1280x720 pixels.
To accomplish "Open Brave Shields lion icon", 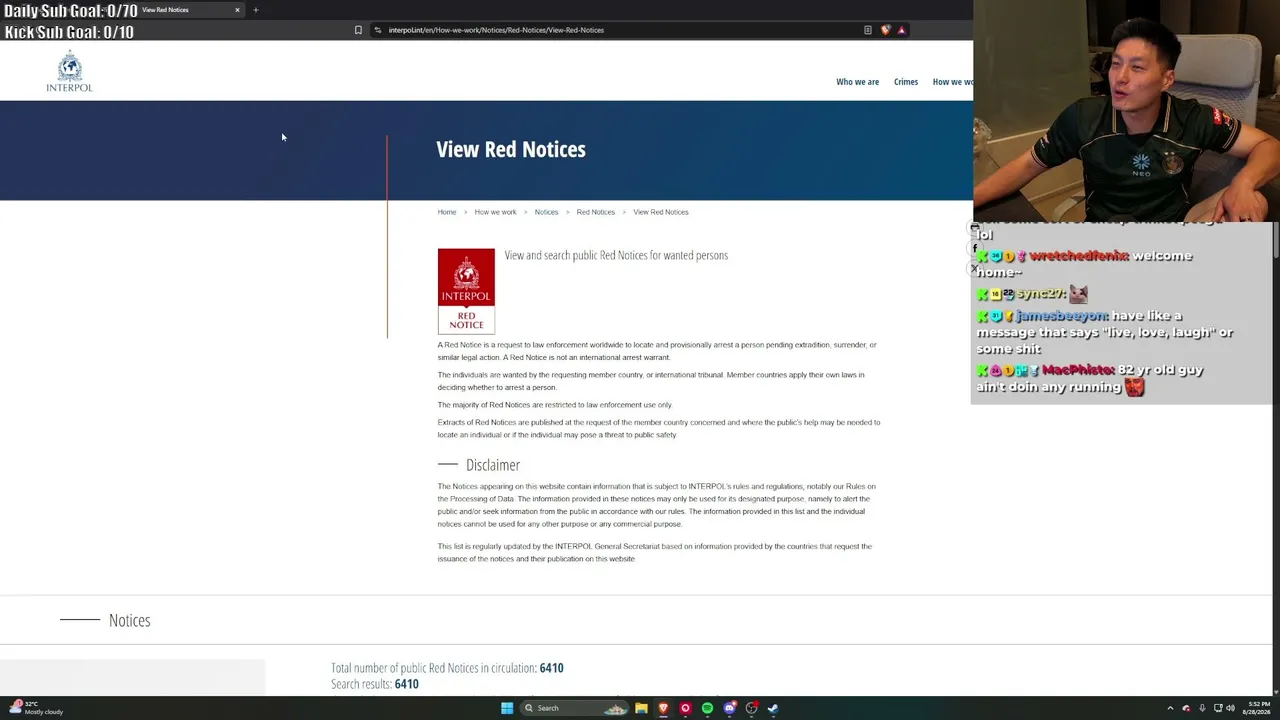I will [885, 30].
